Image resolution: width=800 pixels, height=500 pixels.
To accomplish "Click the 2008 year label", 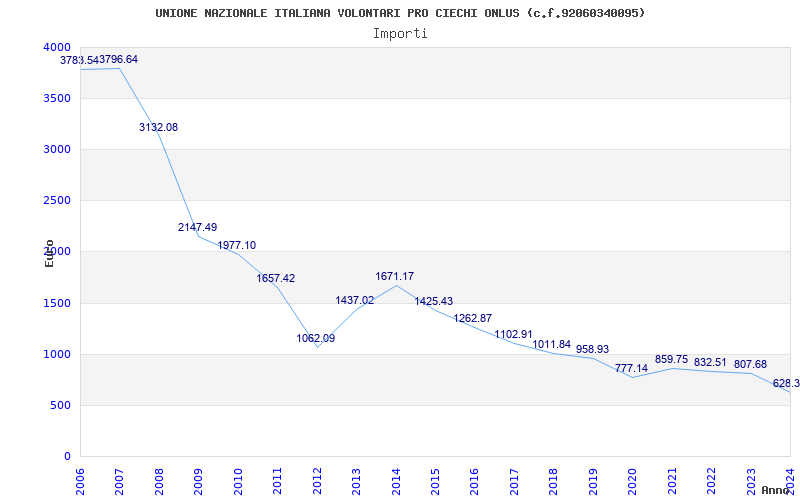I will pos(159,481).
